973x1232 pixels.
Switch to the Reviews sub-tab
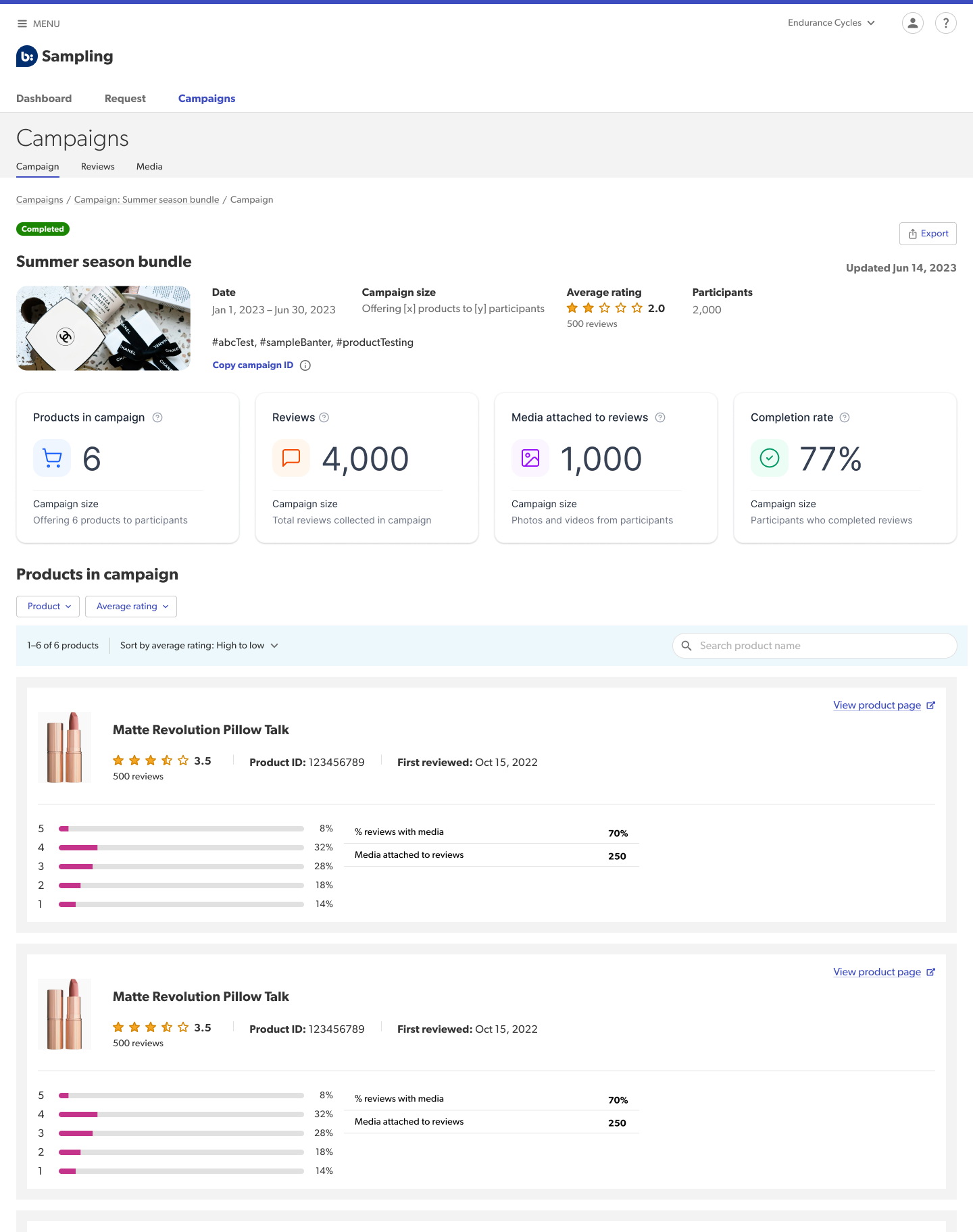[98, 167]
